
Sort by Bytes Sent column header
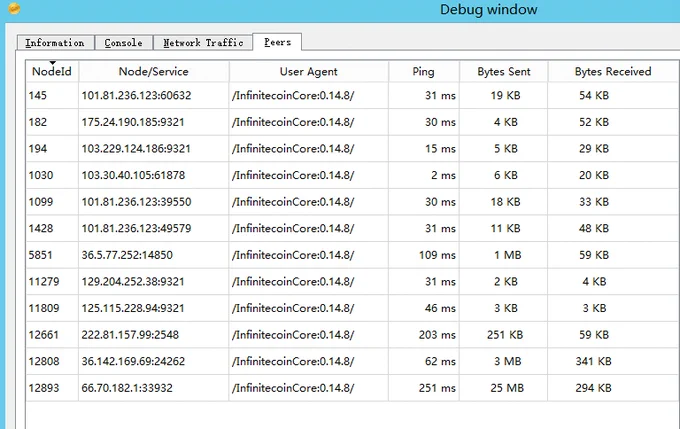pyautogui.click(x=503, y=72)
